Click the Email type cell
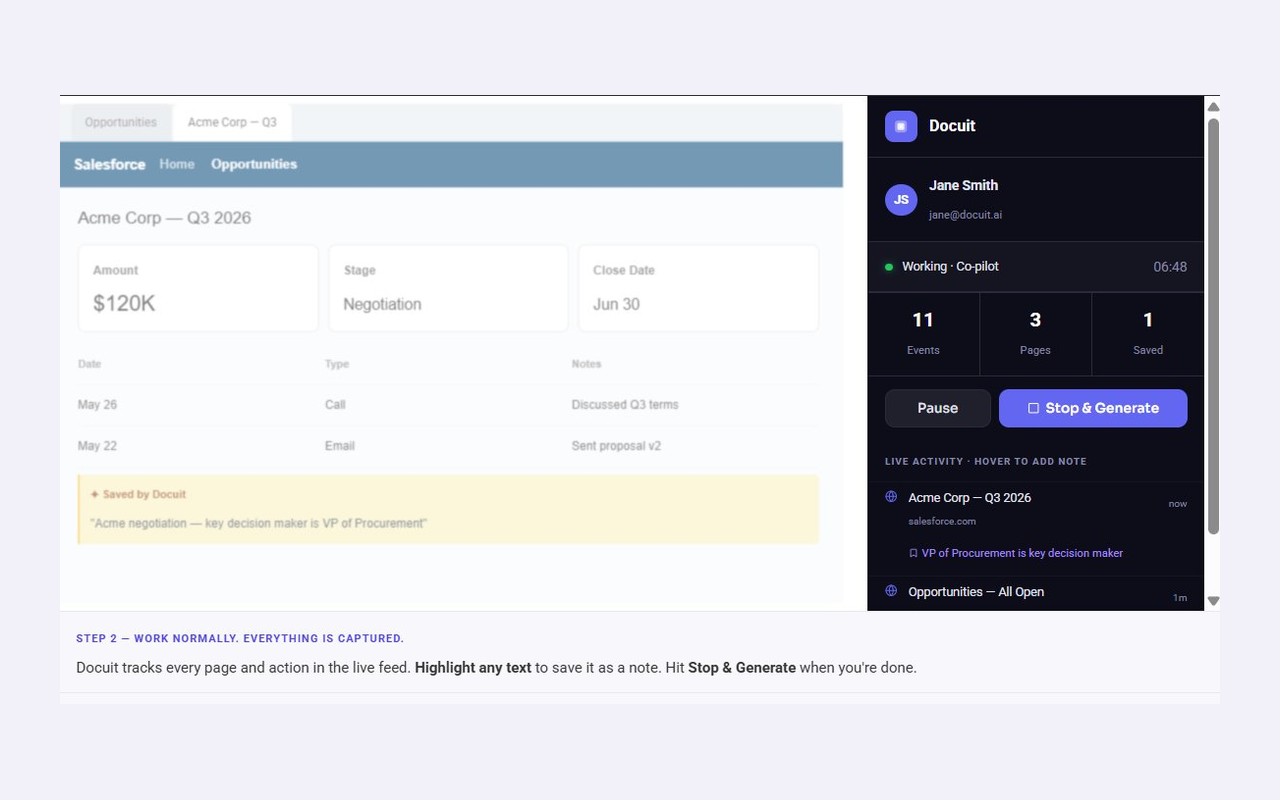This screenshot has width=1280, height=800. click(340, 446)
